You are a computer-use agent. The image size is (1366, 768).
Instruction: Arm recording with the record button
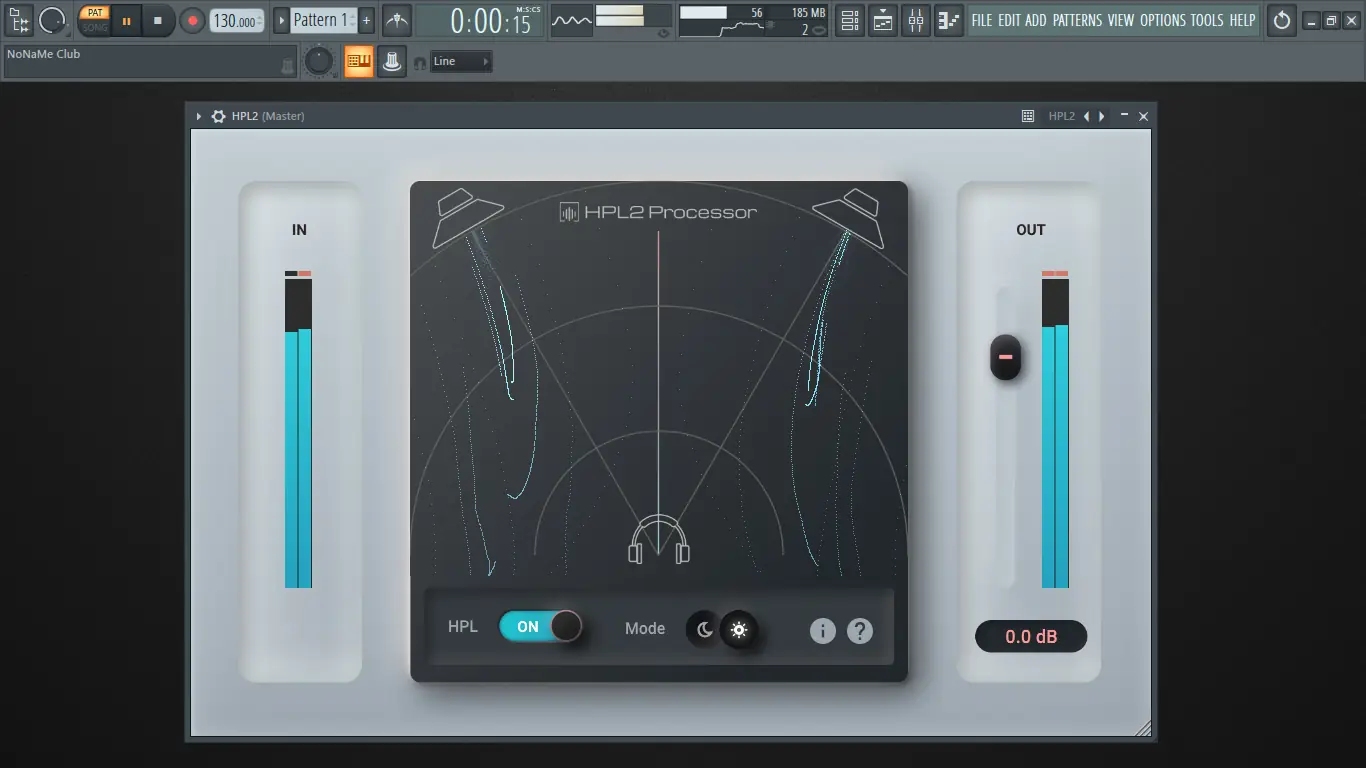(192, 20)
